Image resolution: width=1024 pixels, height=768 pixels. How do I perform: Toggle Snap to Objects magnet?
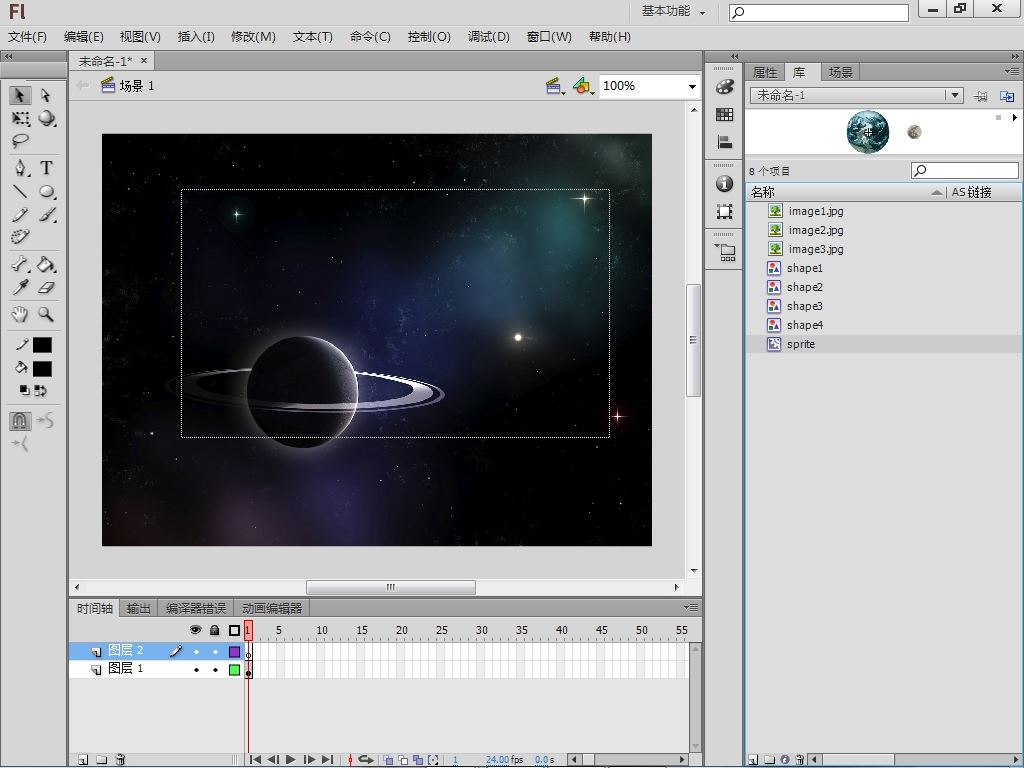click(20, 421)
